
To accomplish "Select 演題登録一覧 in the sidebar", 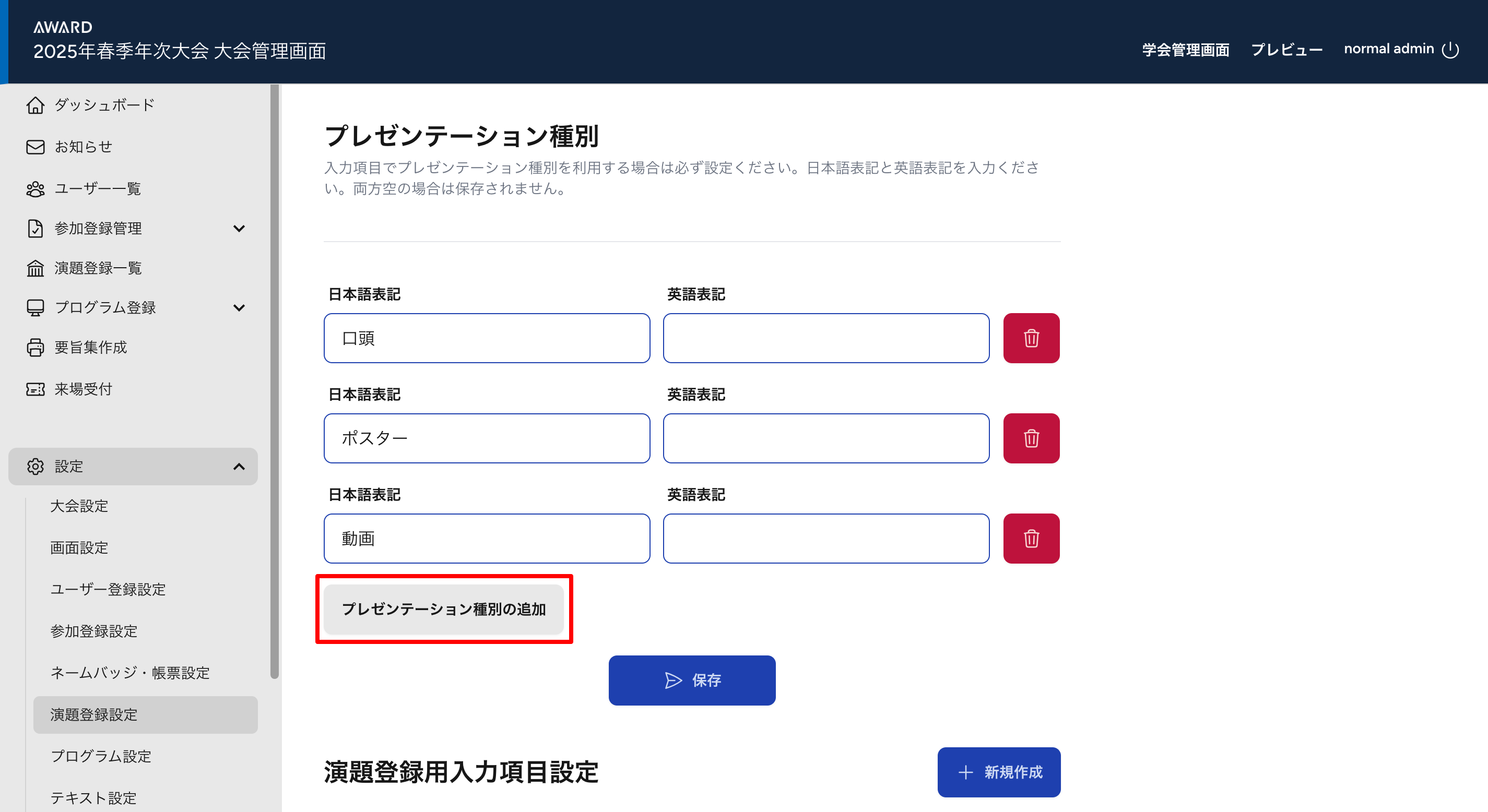I will (x=98, y=268).
